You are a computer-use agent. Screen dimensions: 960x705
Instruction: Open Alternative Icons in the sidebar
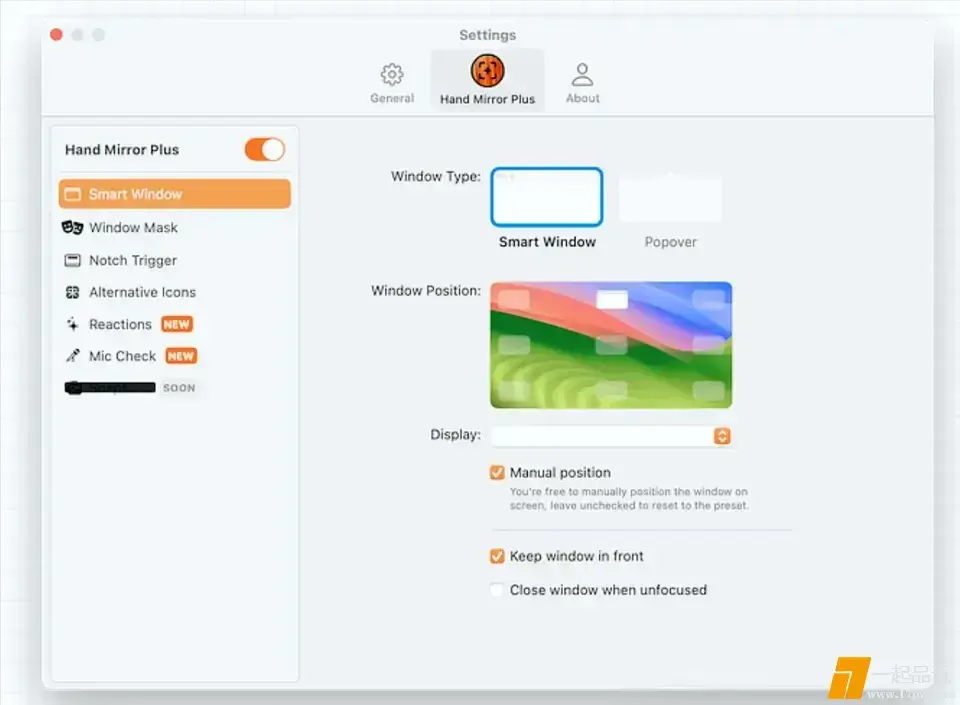pyautogui.click(x=174, y=292)
